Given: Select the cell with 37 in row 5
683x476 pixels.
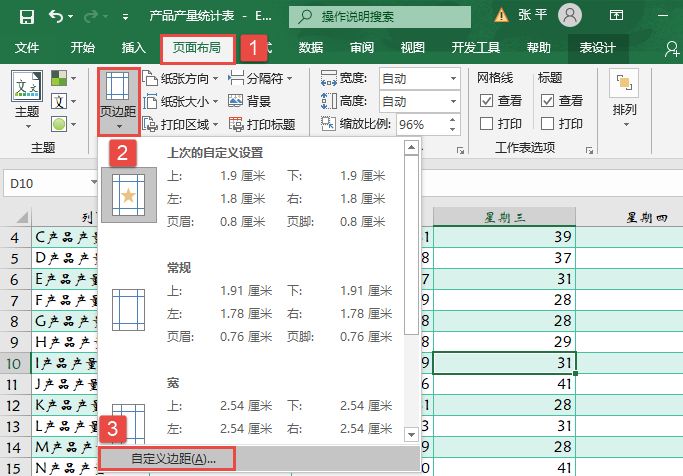Looking at the screenshot, I should (x=504, y=258).
